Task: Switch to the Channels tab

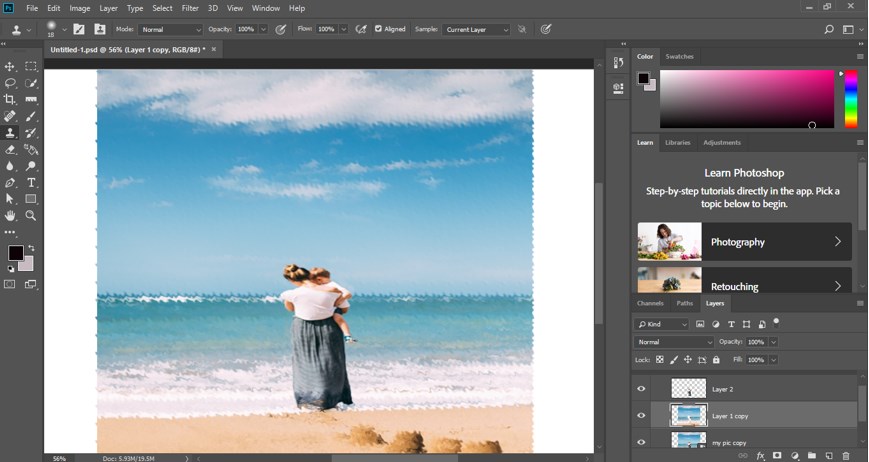Action: [650, 303]
